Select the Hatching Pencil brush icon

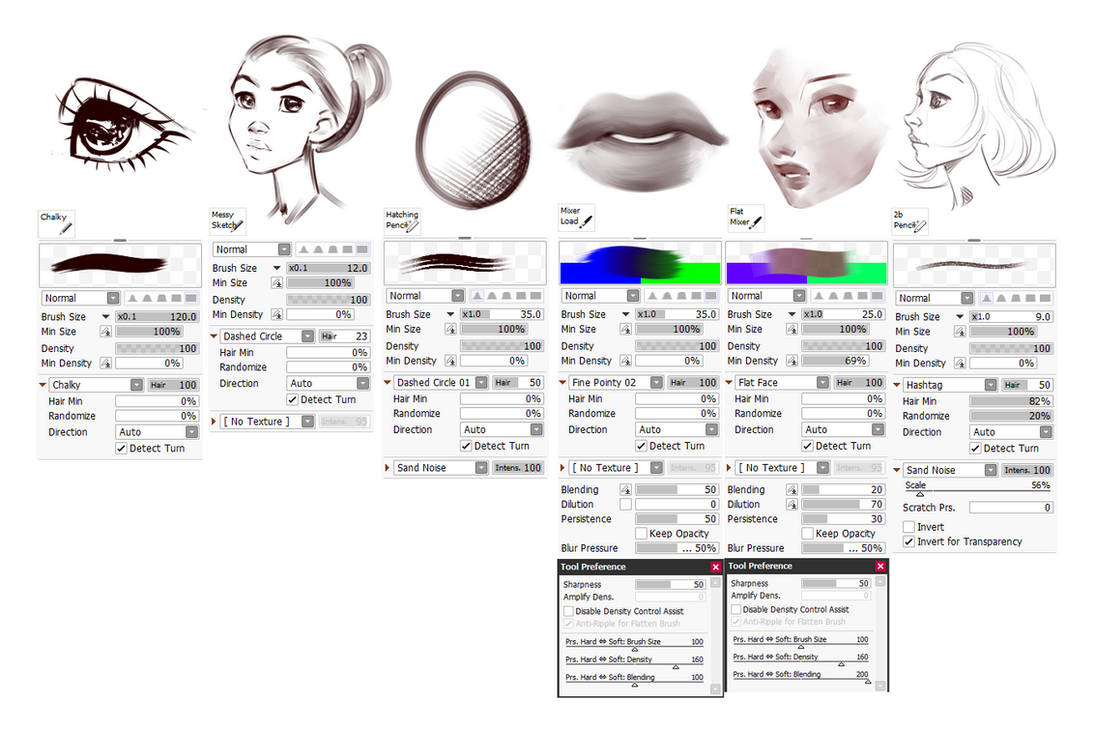click(x=401, y=220)
